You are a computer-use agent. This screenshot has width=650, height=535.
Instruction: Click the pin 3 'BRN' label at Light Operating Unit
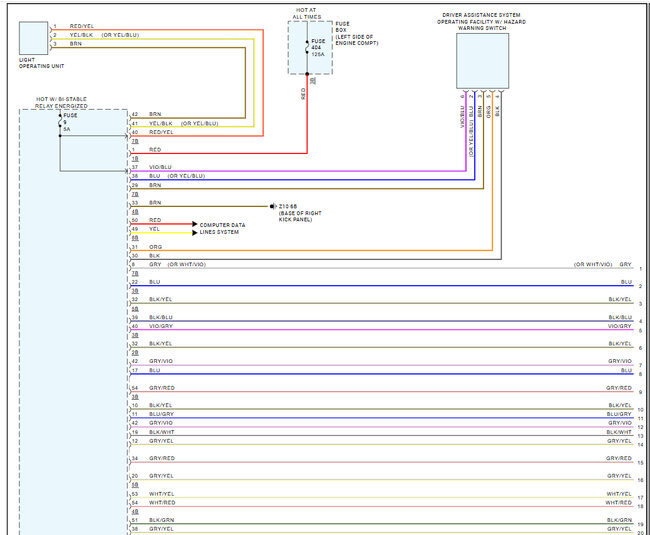pos(75,44)
